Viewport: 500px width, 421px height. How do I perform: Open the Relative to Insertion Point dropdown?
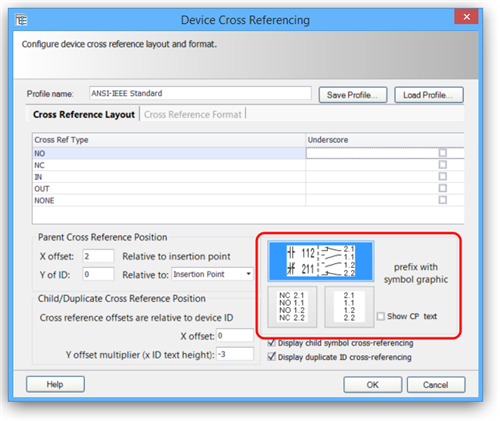[x=212, y=274]
